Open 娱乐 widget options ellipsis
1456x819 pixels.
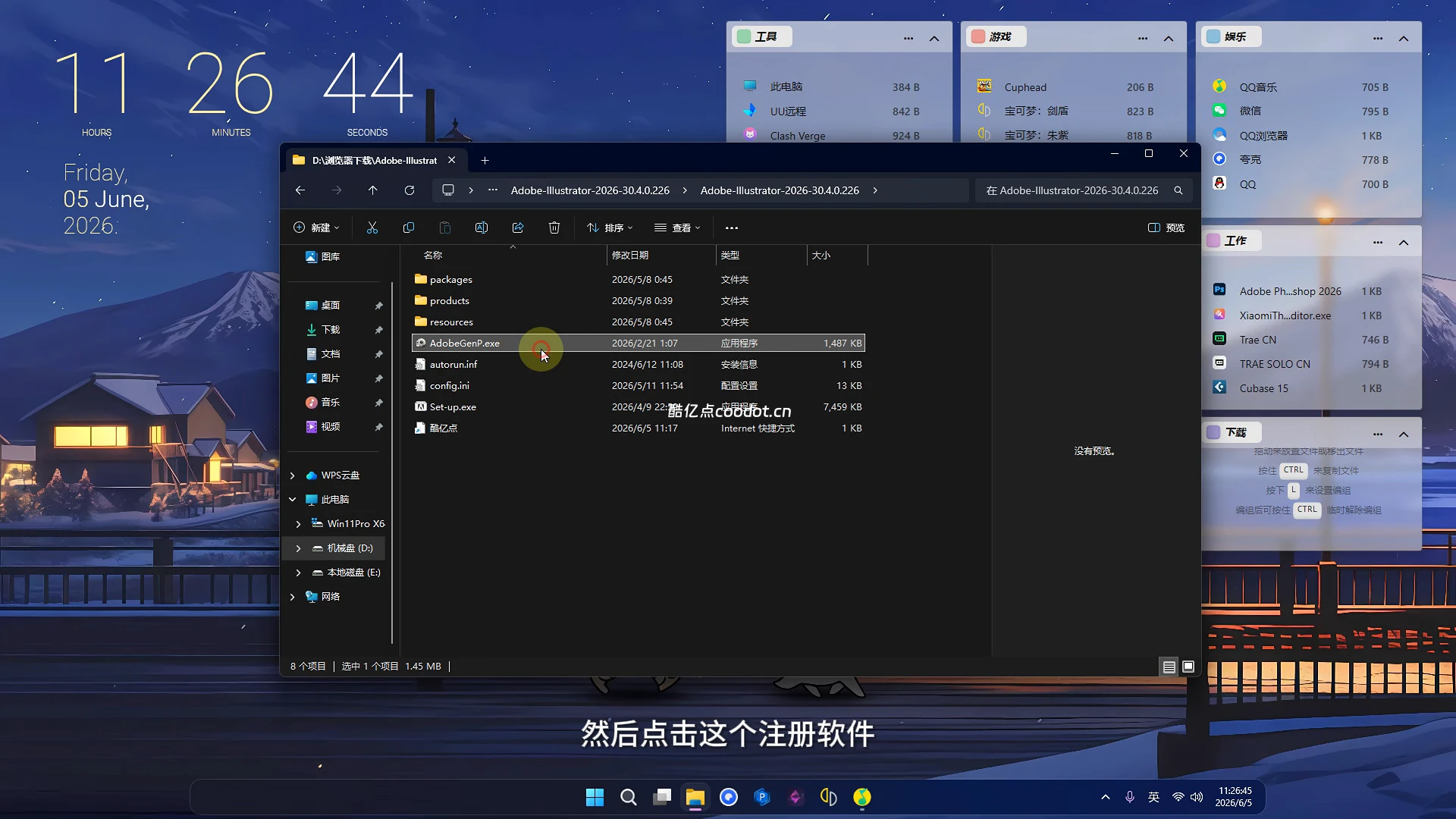pyautogui.click(x=1378, y=38)
